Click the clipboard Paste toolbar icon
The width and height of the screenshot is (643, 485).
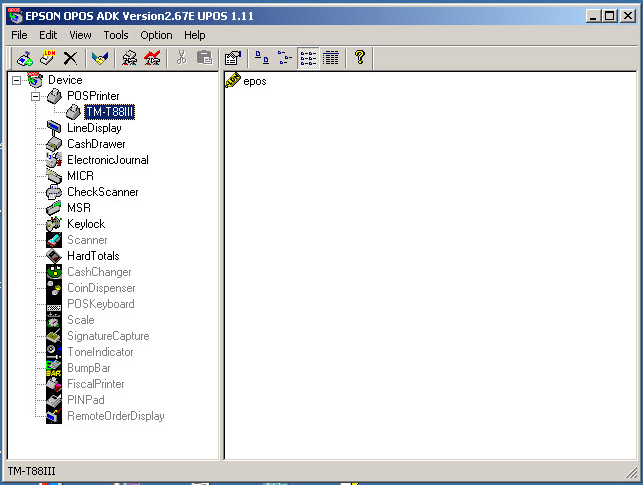[x=204, y=58]
